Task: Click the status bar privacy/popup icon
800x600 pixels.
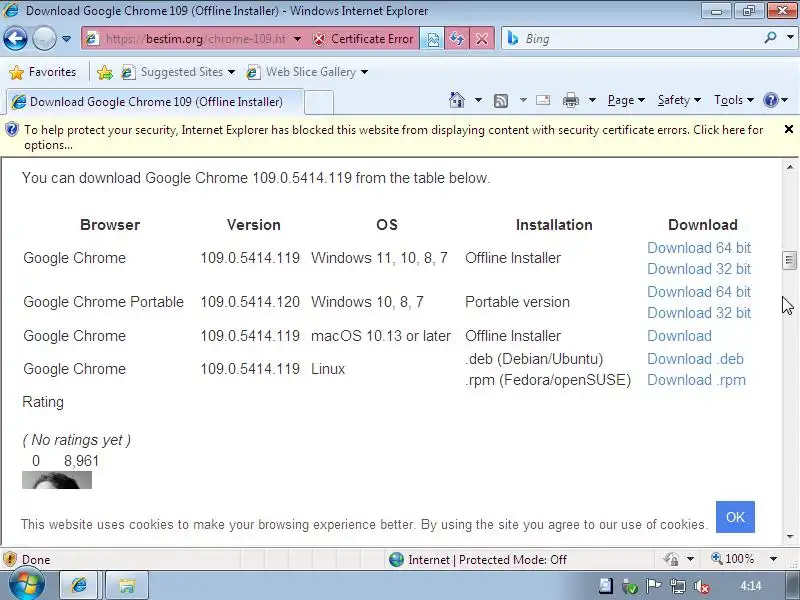Action: [x=671, y=559]
